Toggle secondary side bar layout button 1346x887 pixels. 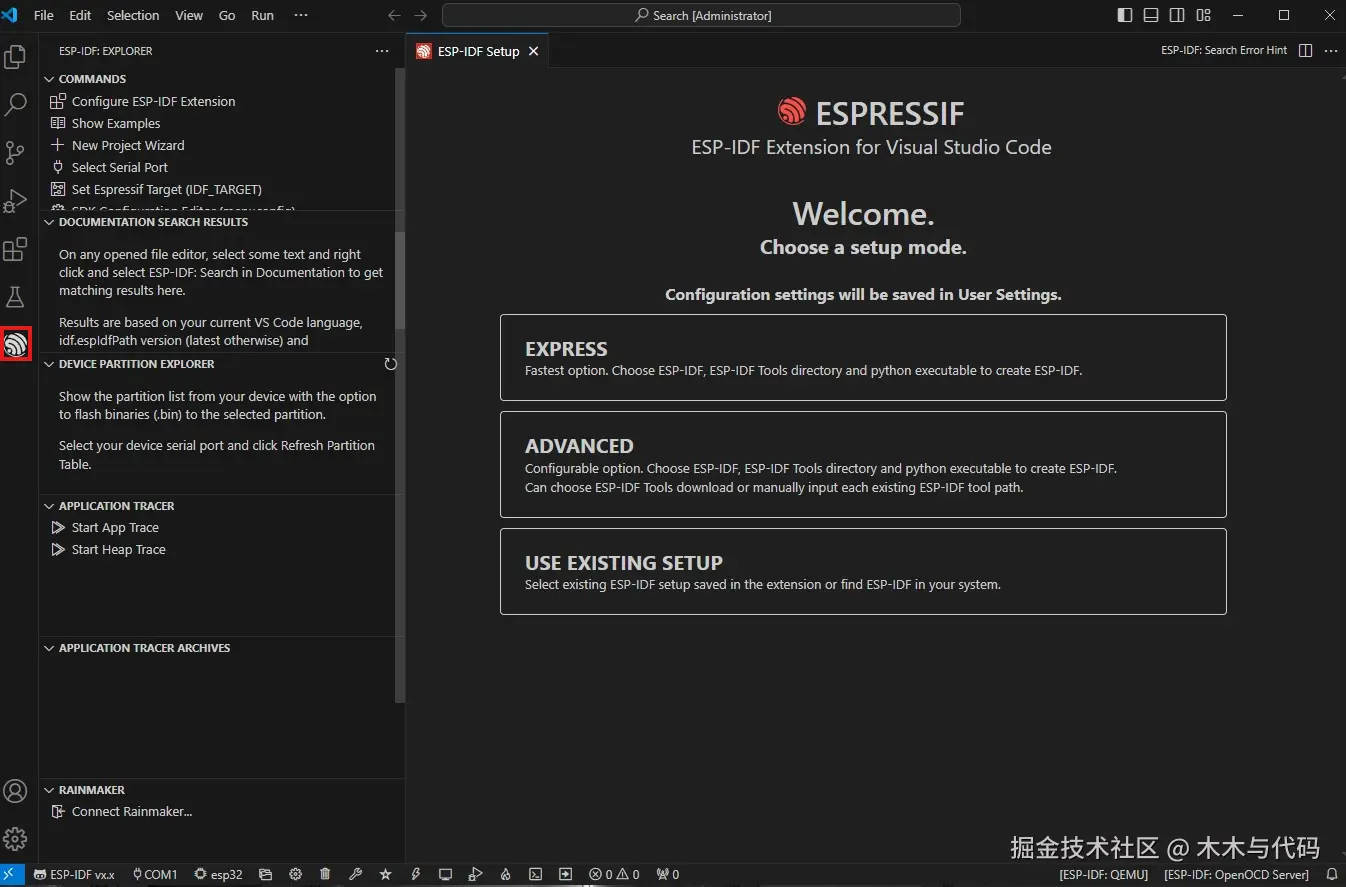coord(1177,15)
